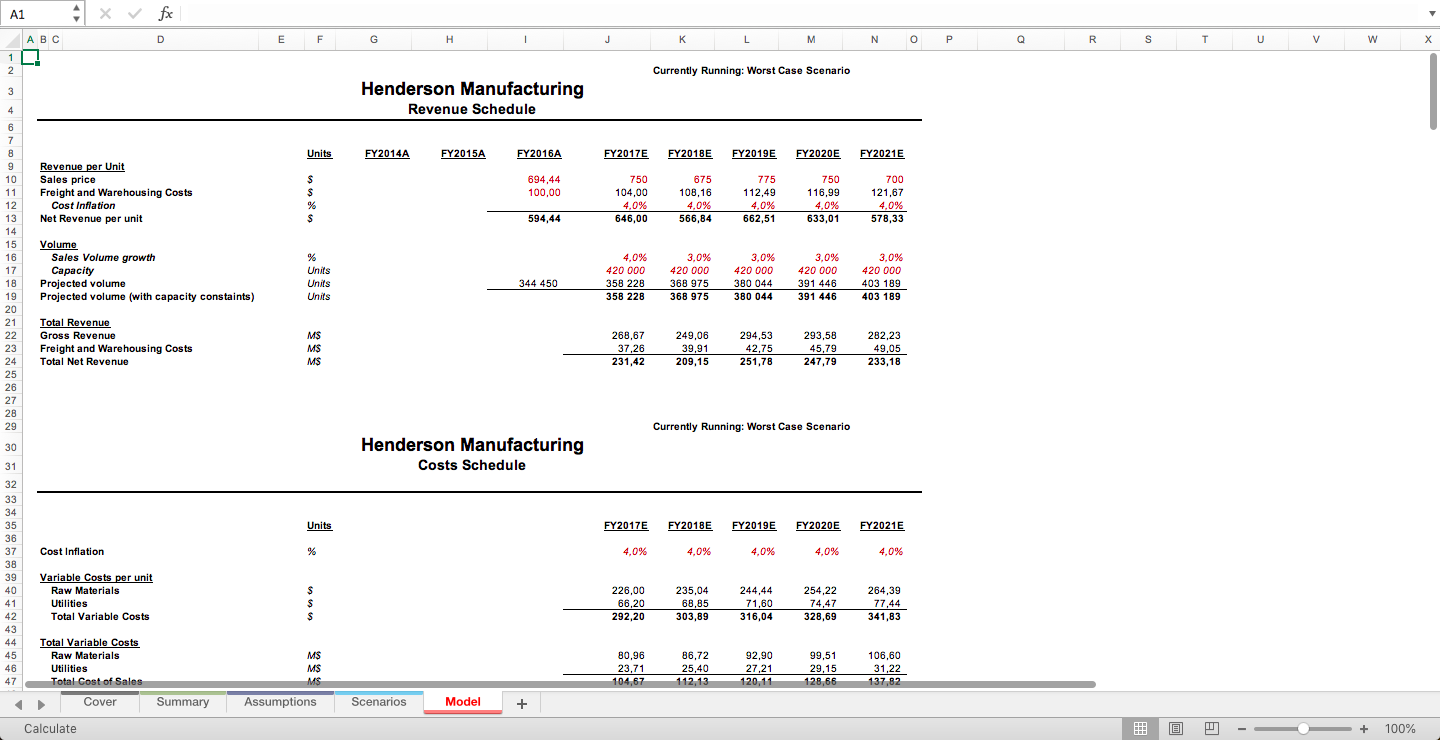Select row header 13
This screenshot has width=1440, height=740.
pos(11,218)
